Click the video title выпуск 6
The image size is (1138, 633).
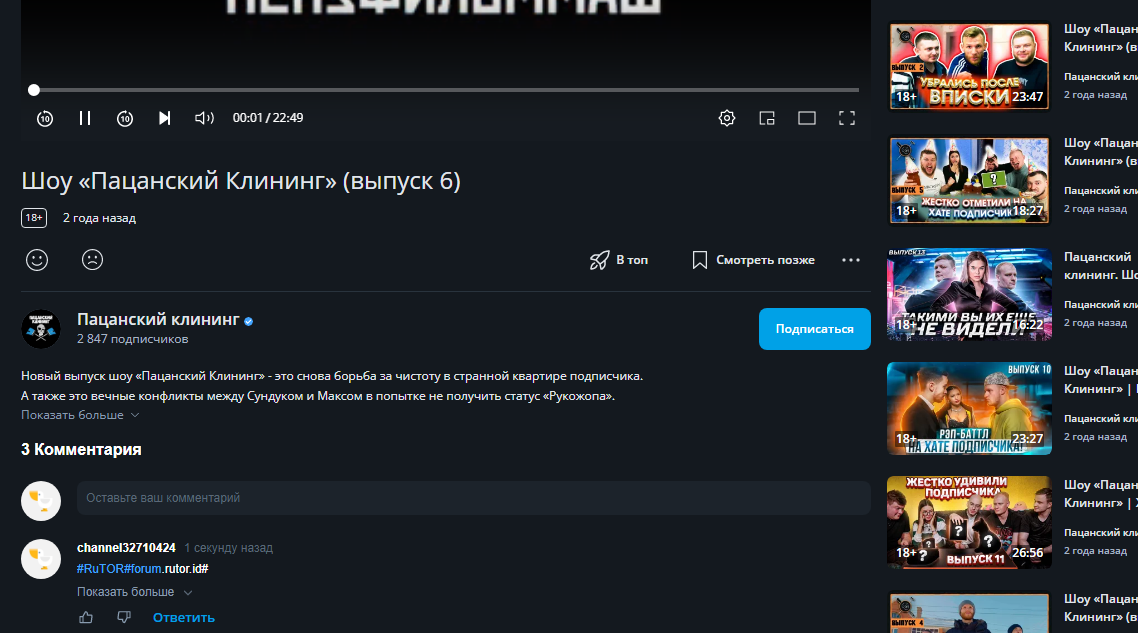241,181
